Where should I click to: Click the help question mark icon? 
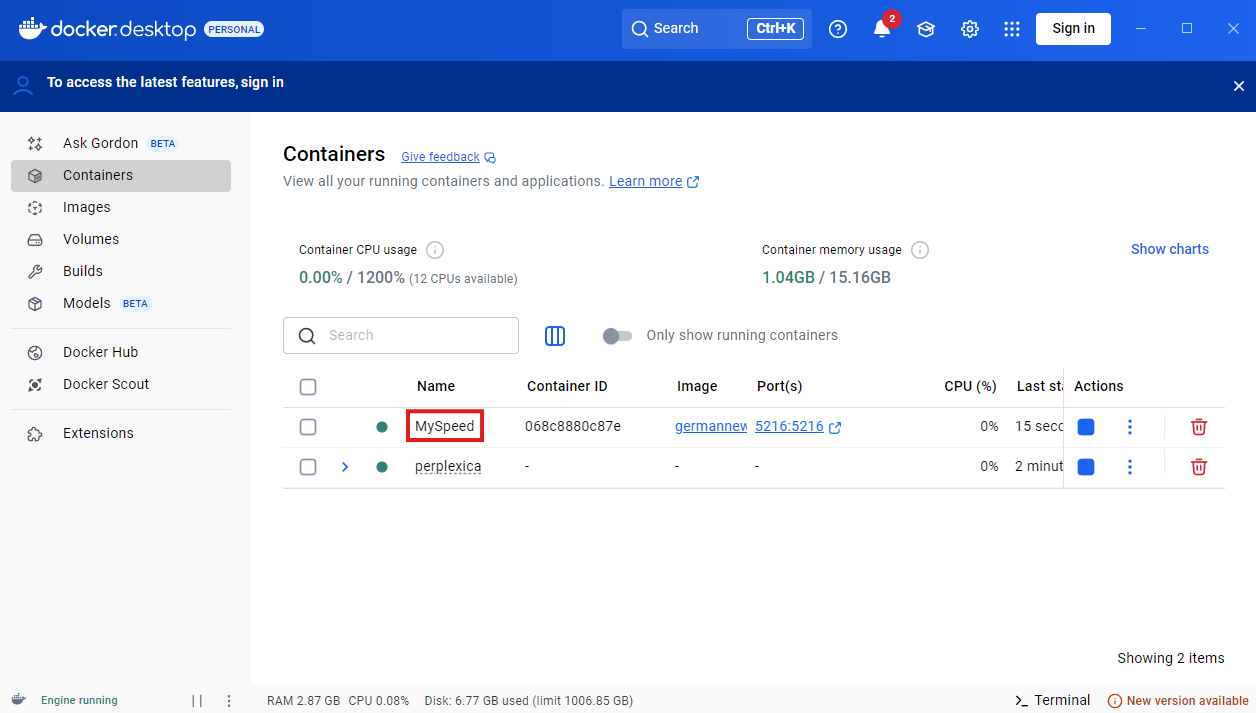[838, 29]
